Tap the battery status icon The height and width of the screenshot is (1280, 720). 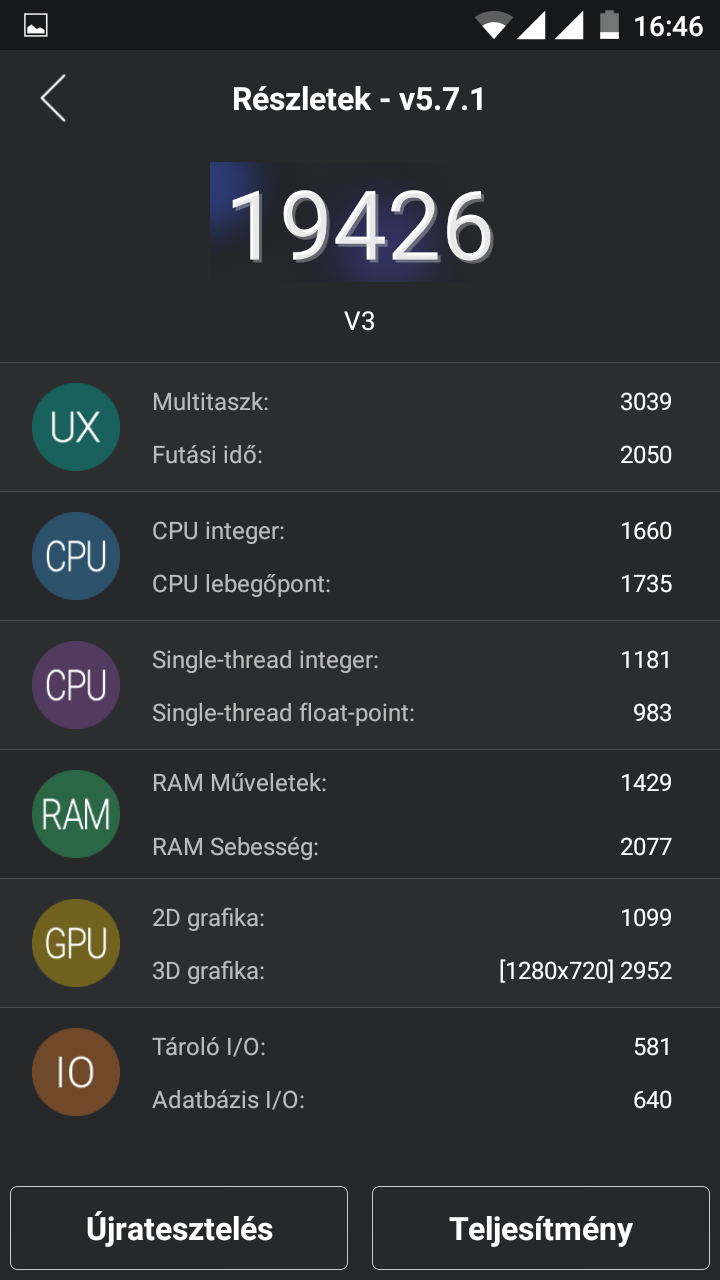609,25
